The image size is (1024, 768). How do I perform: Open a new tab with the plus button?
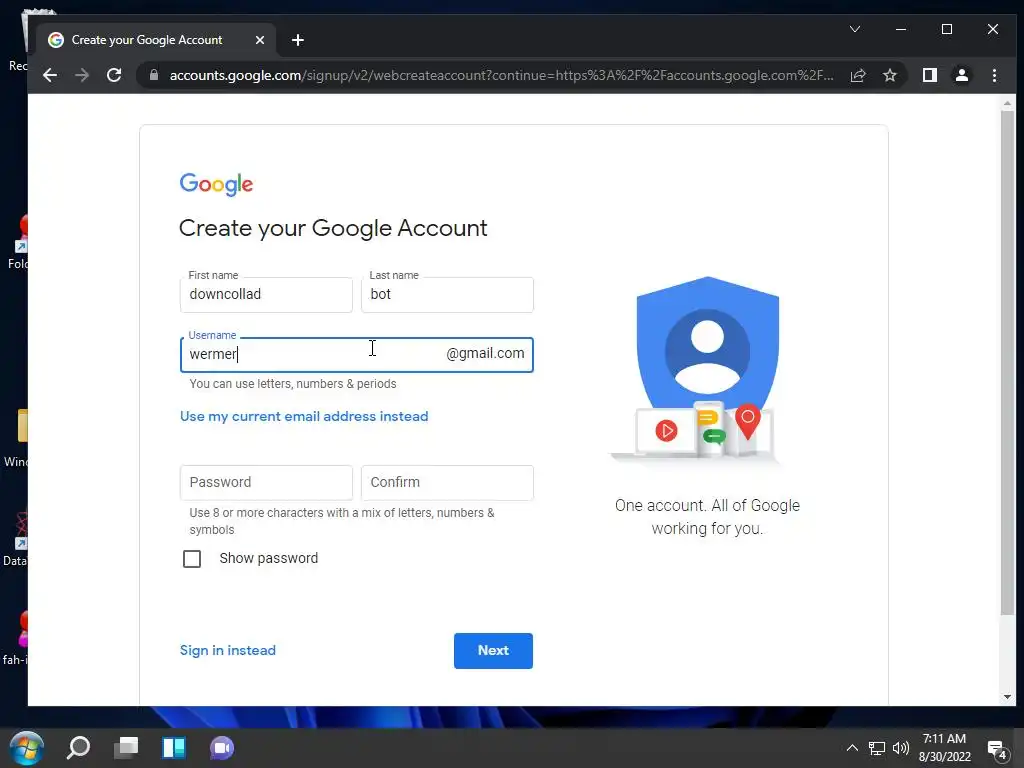(x=298, y=40)
